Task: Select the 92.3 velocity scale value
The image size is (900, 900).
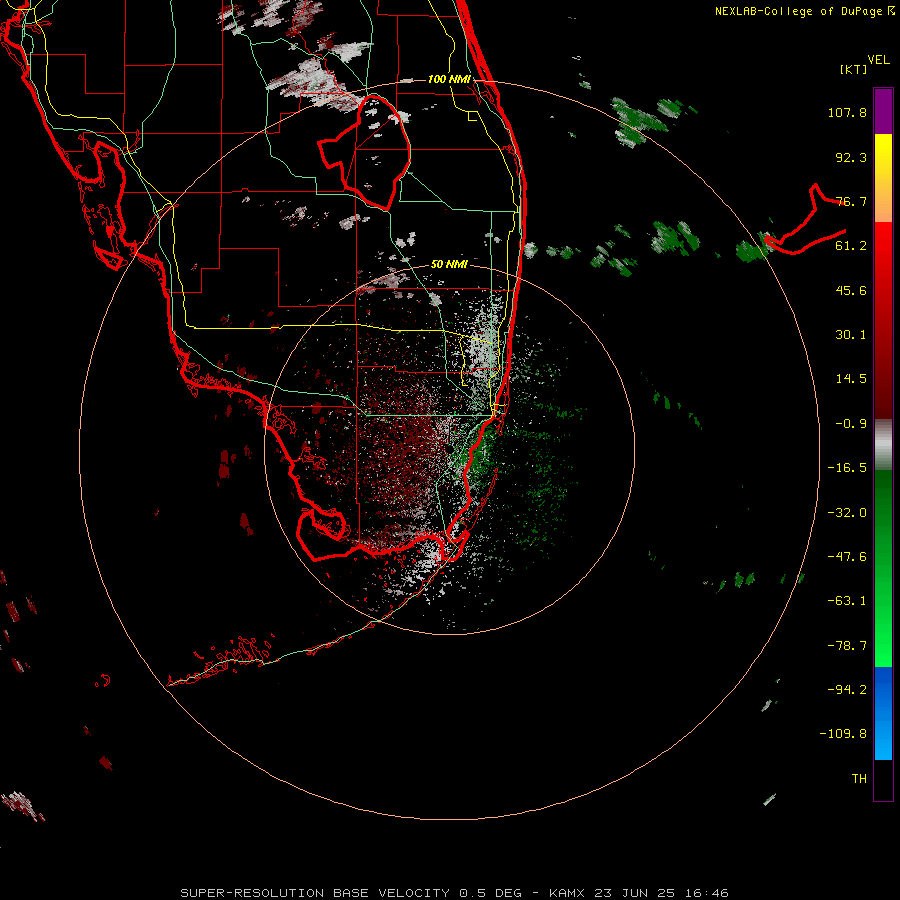Action: [851, 157]
